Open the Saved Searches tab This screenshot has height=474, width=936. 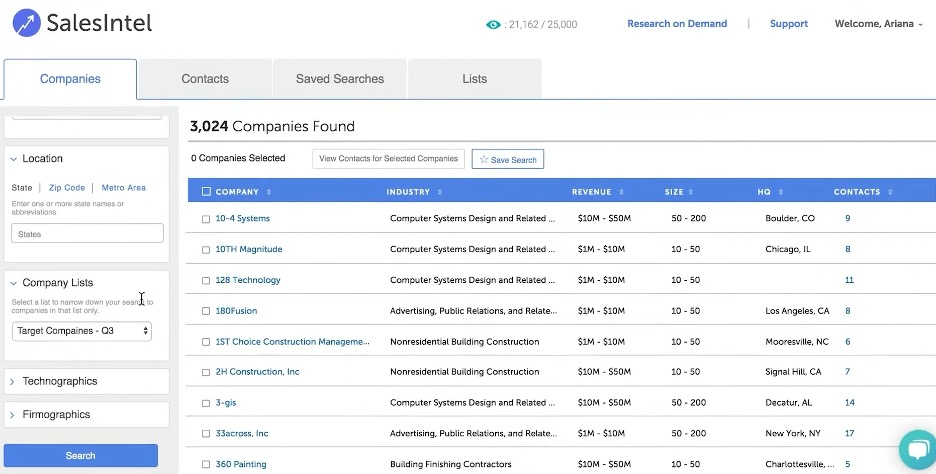click(x=340, y=79)
